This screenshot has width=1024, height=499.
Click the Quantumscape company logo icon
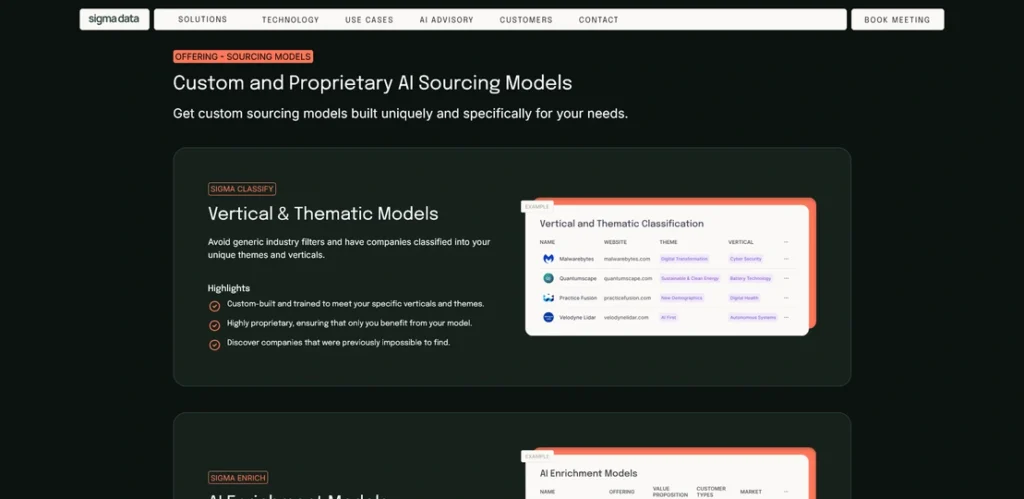[548, 279]
